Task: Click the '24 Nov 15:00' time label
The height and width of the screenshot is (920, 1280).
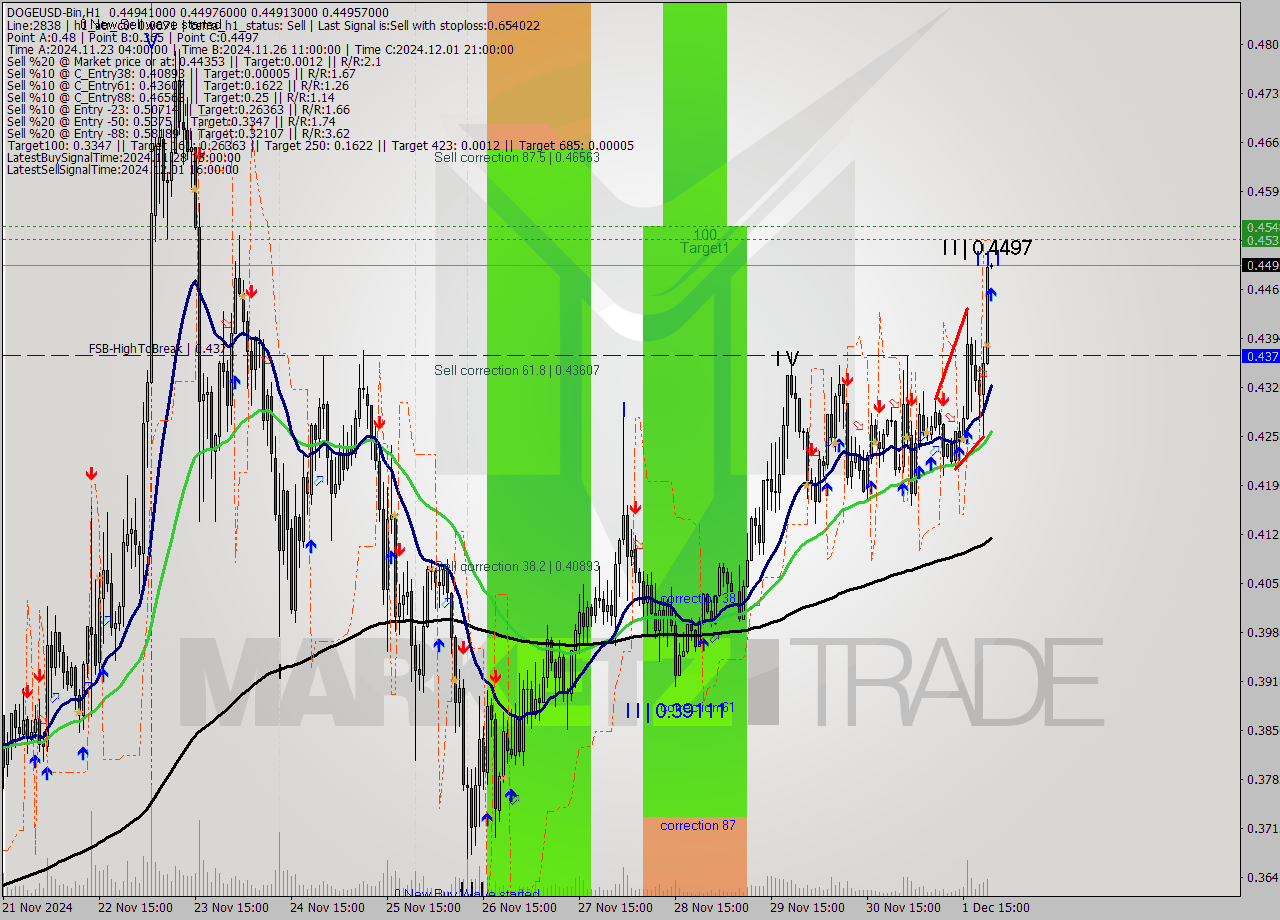Action: point(329,908)
